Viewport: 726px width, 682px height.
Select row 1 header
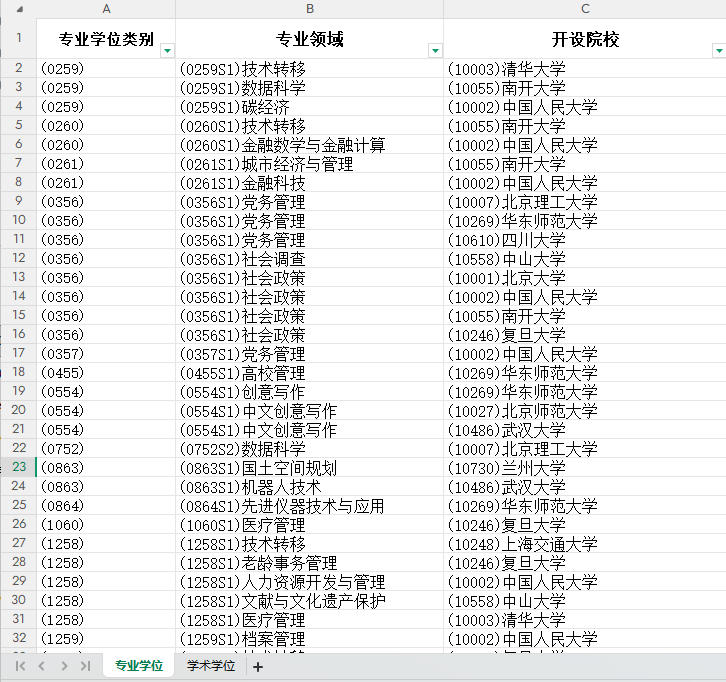click(19, 38)
